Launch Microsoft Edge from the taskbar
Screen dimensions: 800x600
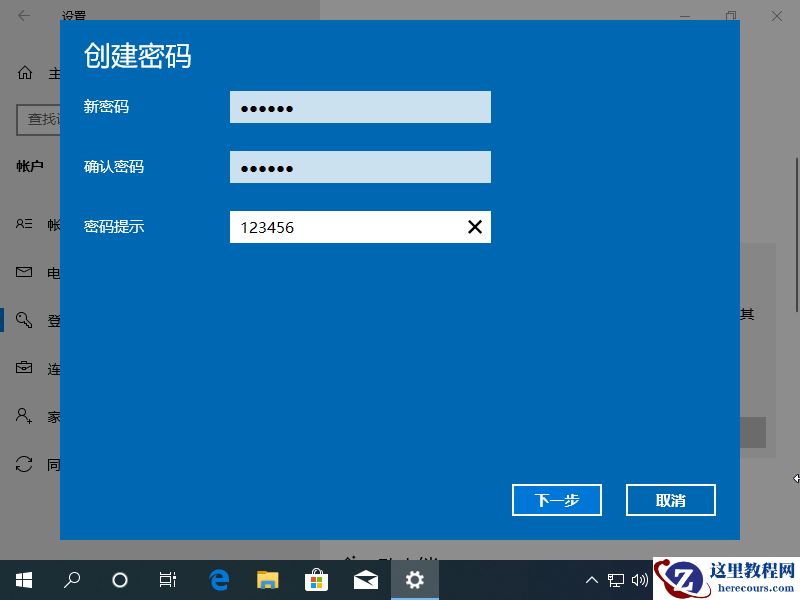(218, 580)
